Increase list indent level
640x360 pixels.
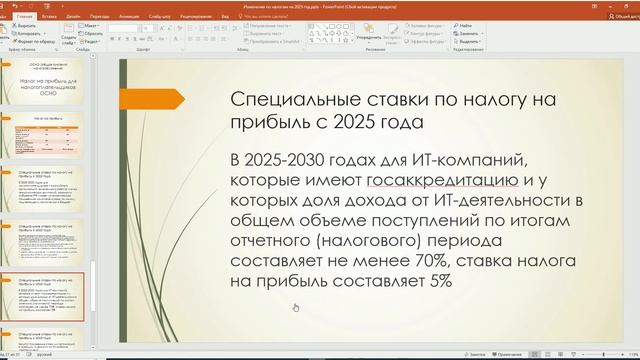click(225, 28)
